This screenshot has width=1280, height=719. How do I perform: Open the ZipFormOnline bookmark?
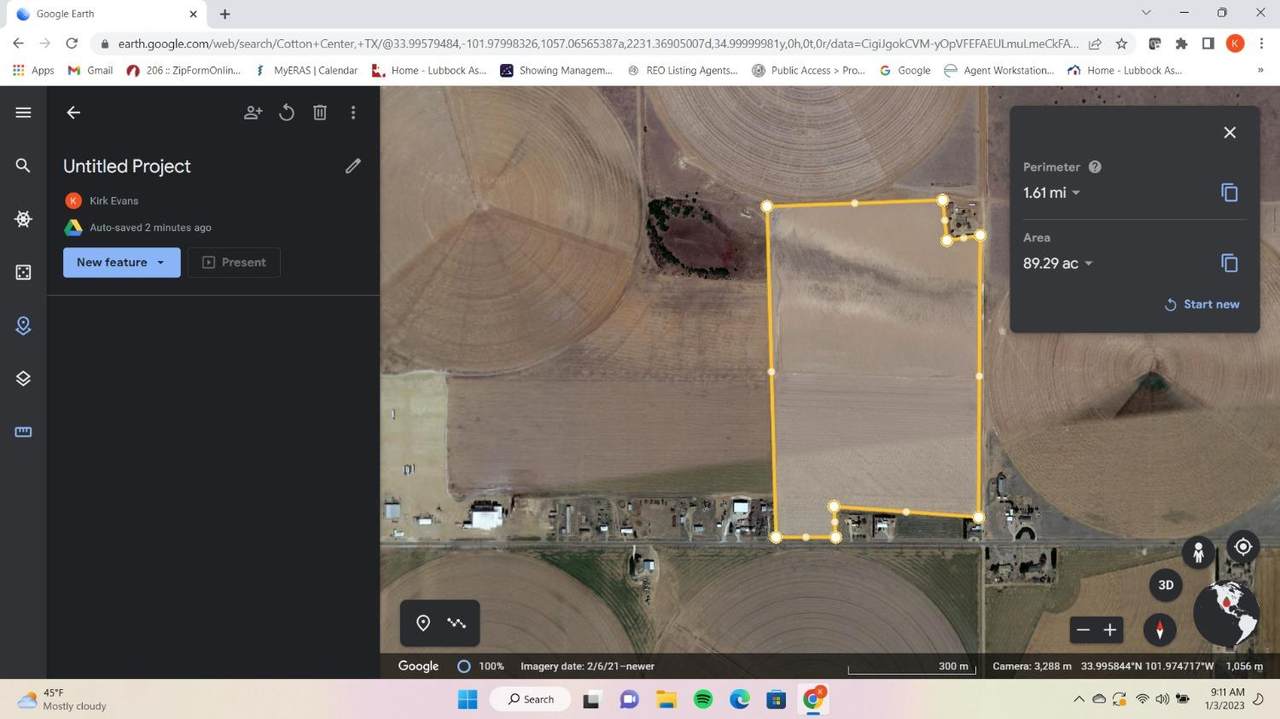(184, 70)
